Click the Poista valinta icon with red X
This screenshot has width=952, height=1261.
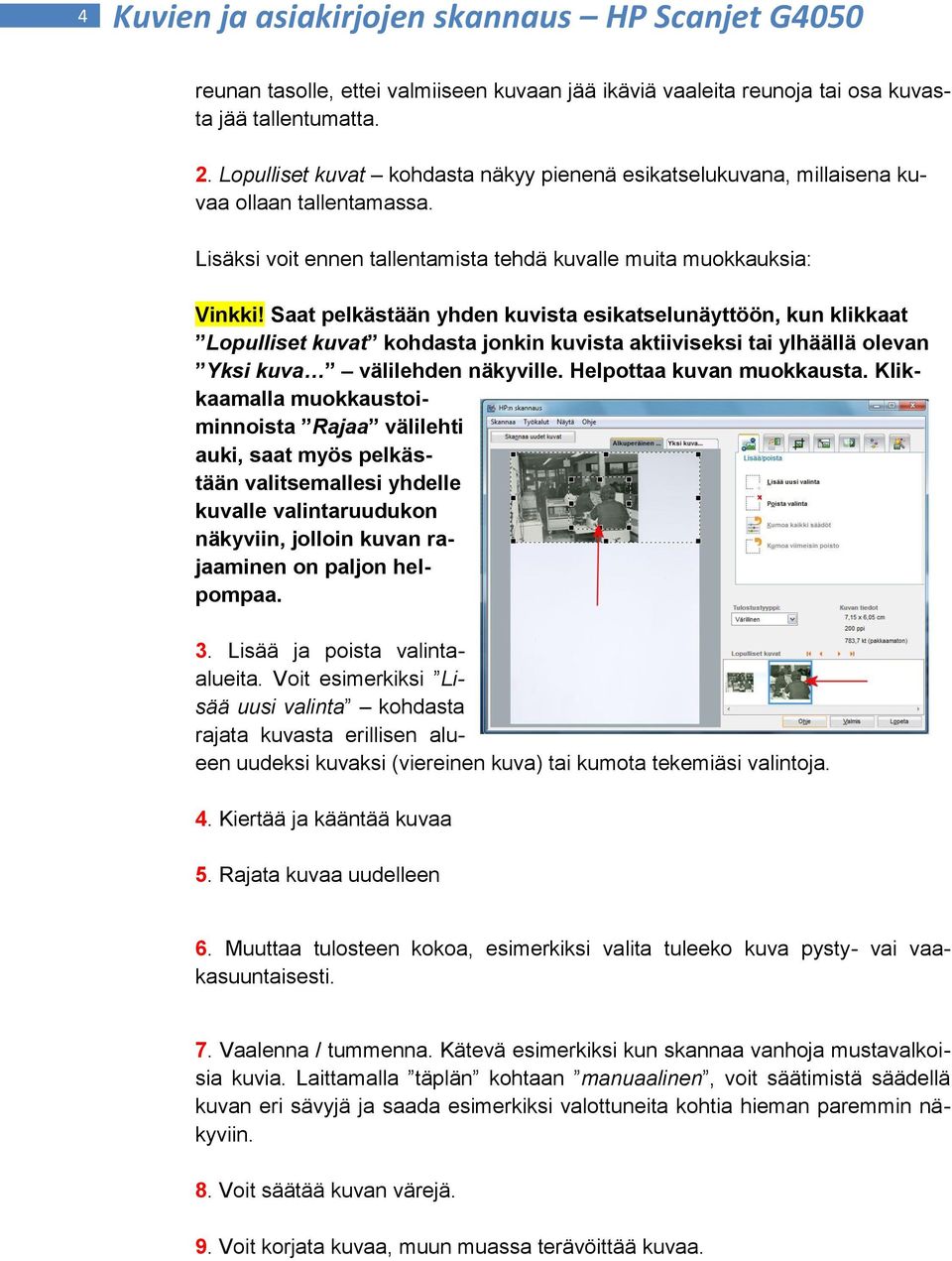tap(754, 504)
